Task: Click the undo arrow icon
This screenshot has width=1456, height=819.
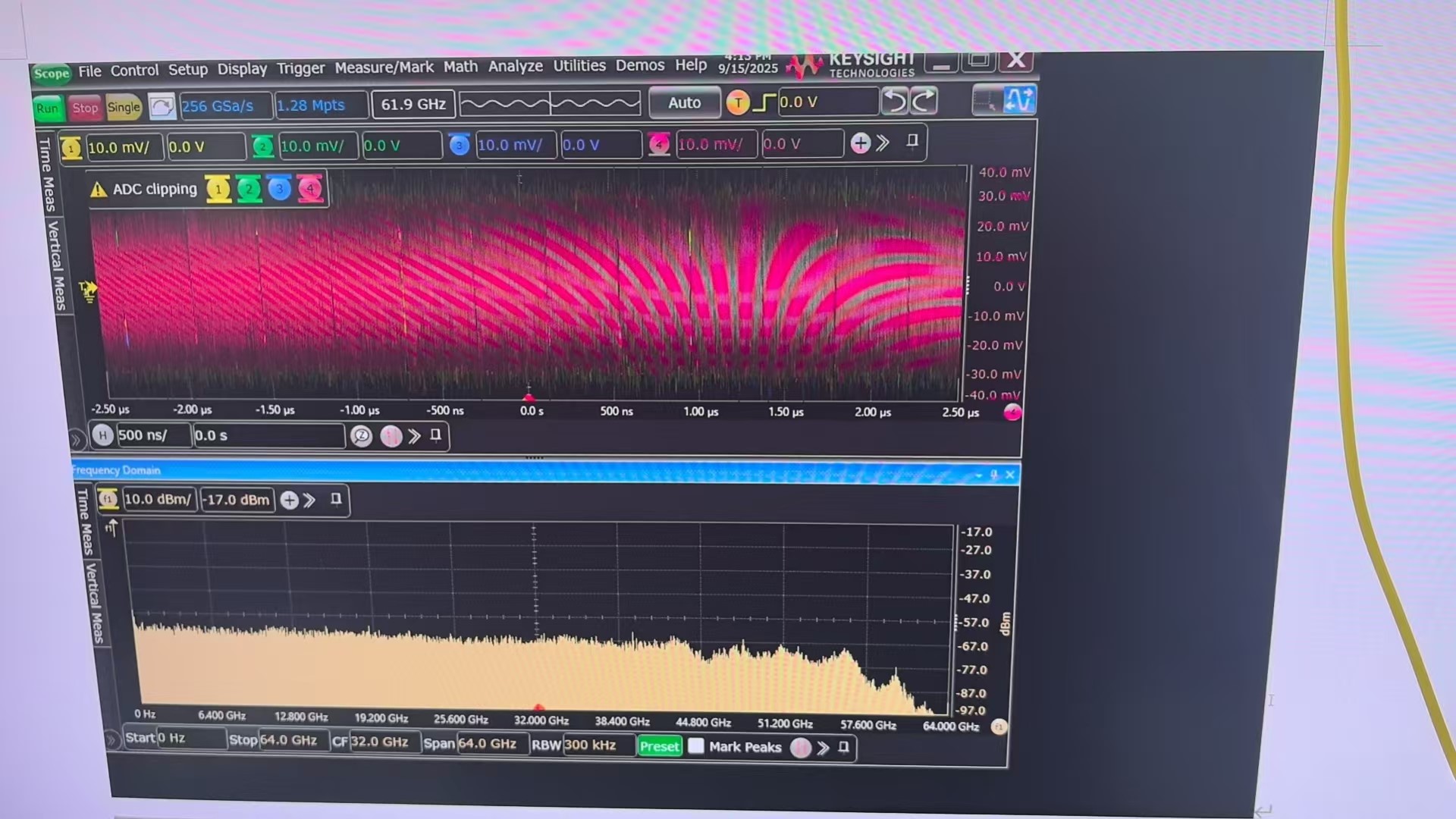Action: (x=896, y=101)
